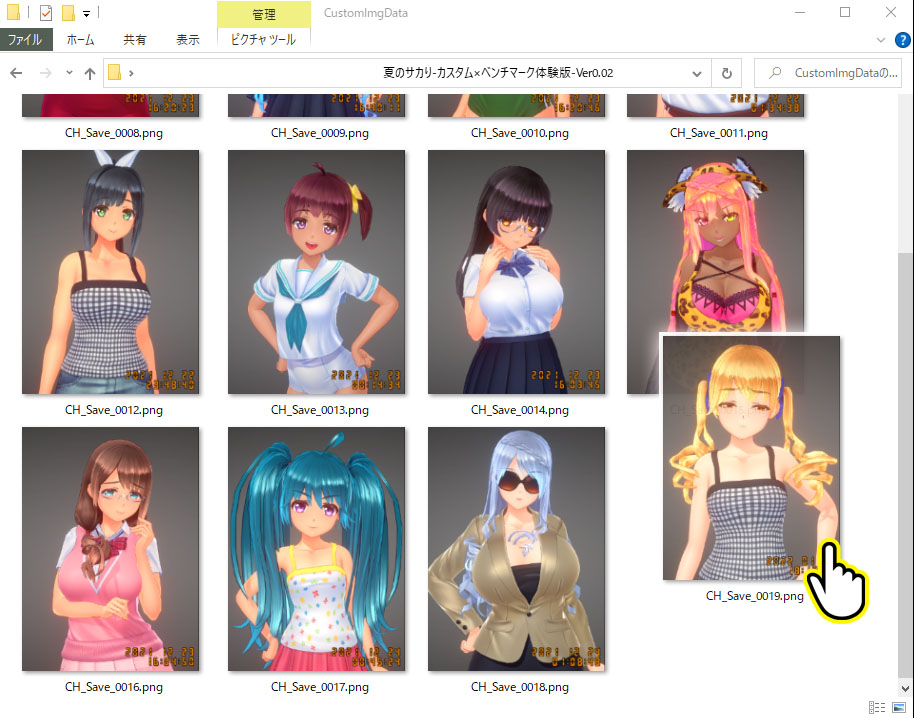Open the ファイル menu tab

25,40
